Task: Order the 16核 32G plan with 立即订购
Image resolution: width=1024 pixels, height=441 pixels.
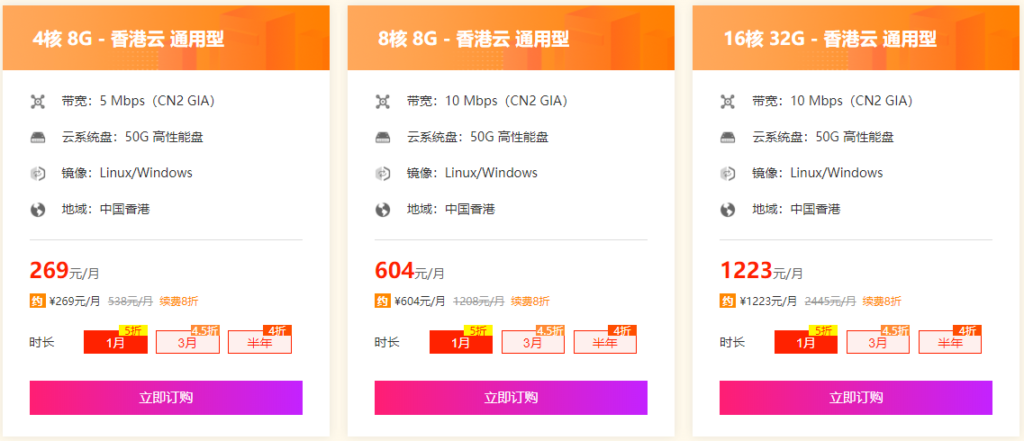Action: click(856, 398)
